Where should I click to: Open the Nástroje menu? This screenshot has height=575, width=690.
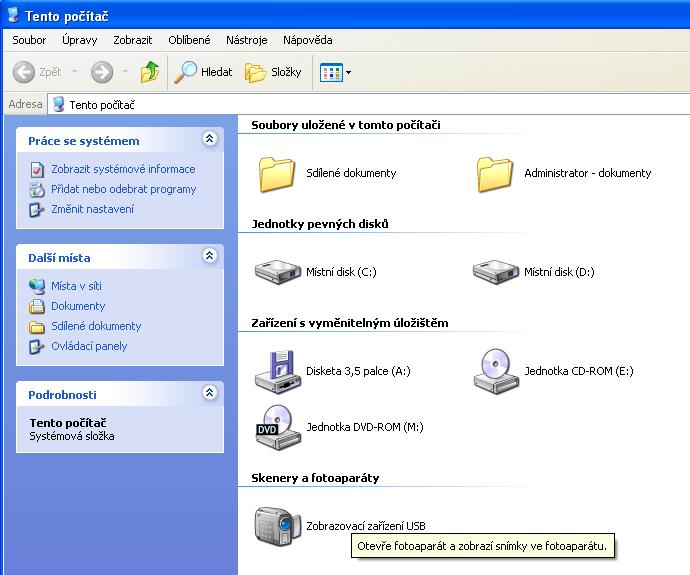click(246, 40)
